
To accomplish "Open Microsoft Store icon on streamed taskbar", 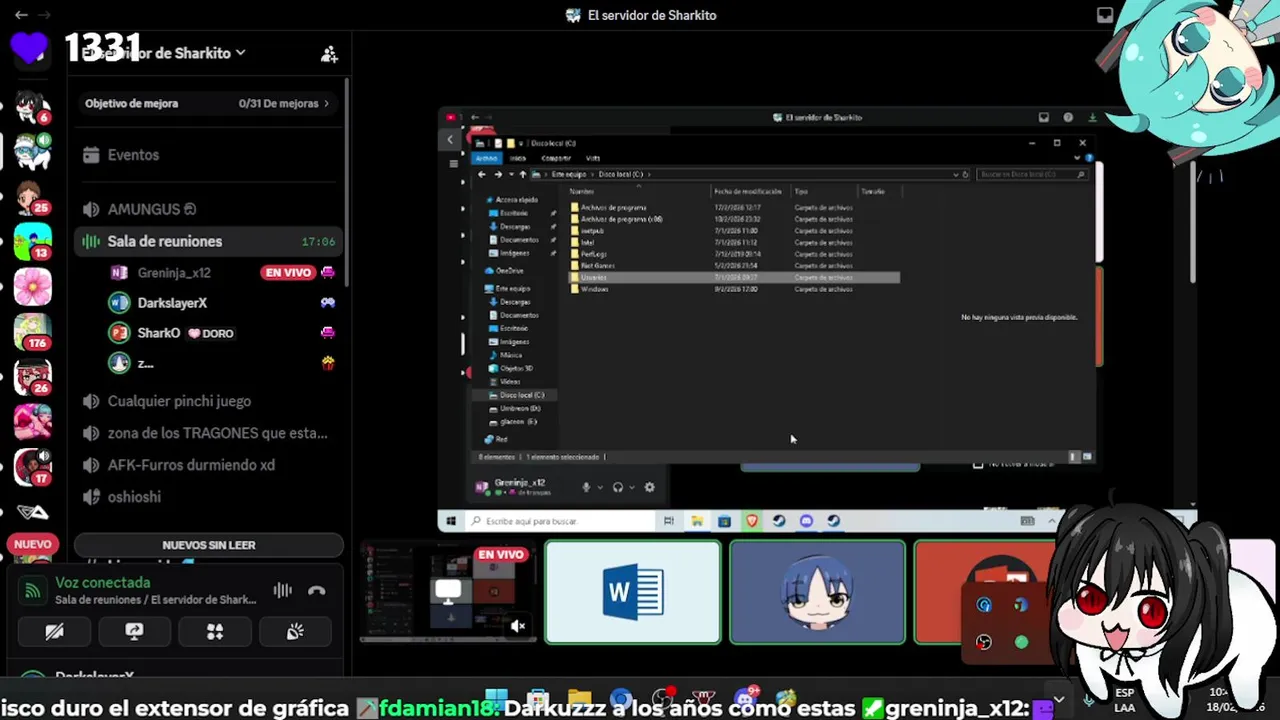I will (724, 521).
